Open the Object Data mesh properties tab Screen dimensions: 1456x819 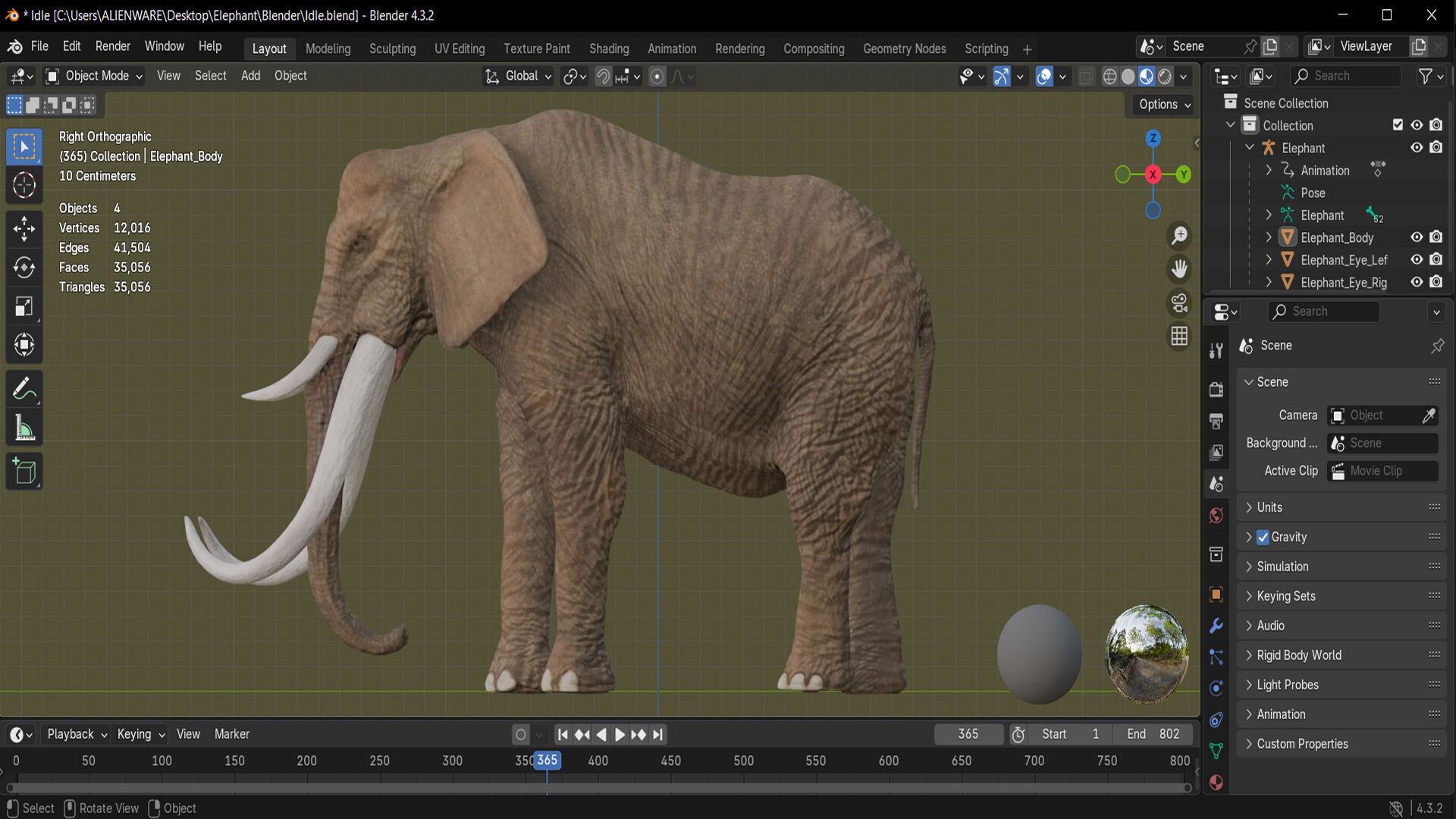[1216, 751]
